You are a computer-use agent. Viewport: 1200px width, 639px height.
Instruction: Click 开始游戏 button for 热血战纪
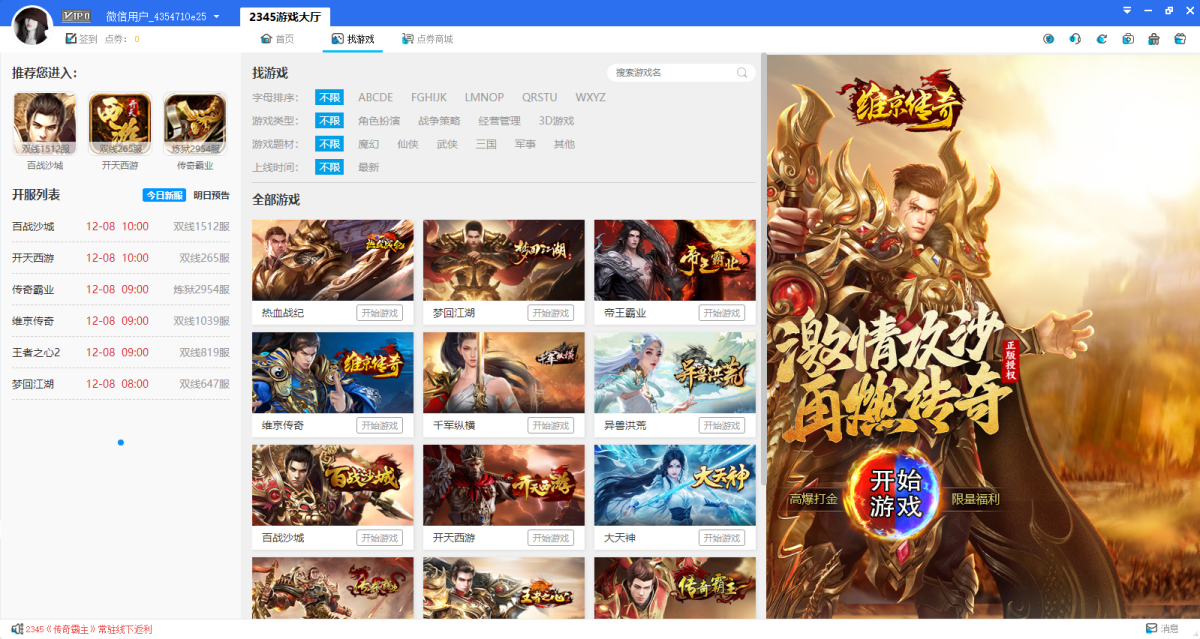(379, 313)
